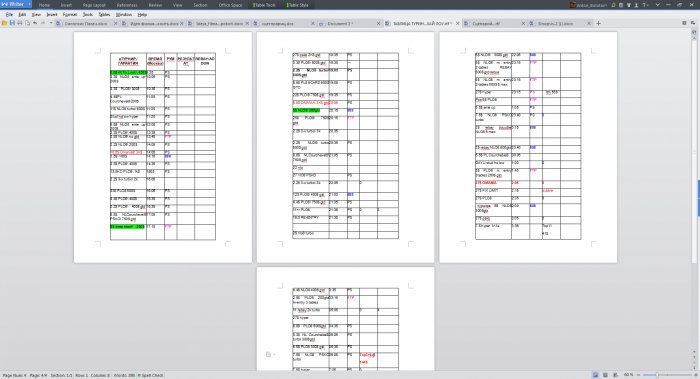Click the Open folder icon
Image resolution: width=700 pixels, height=379 pixels.
pos(4,23)
